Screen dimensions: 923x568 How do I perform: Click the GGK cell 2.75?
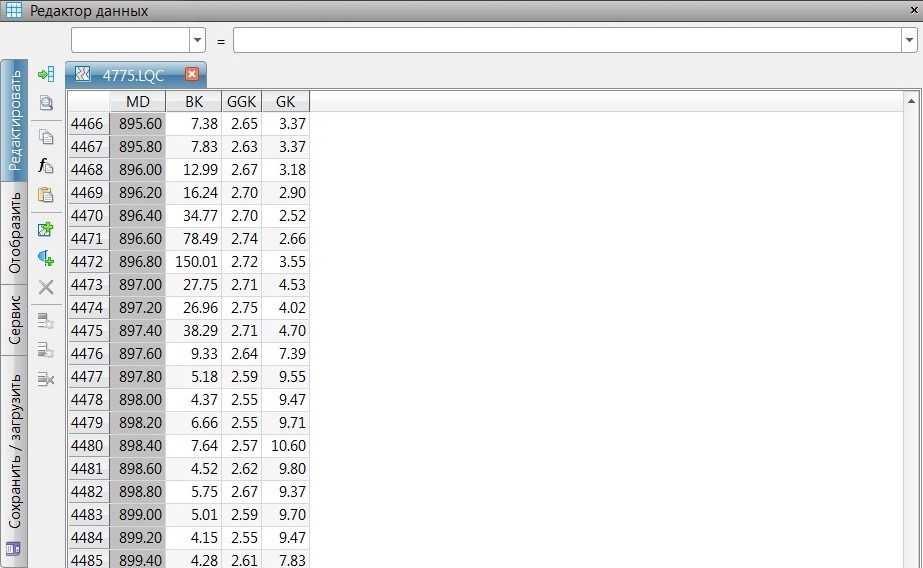coord(241,308)
